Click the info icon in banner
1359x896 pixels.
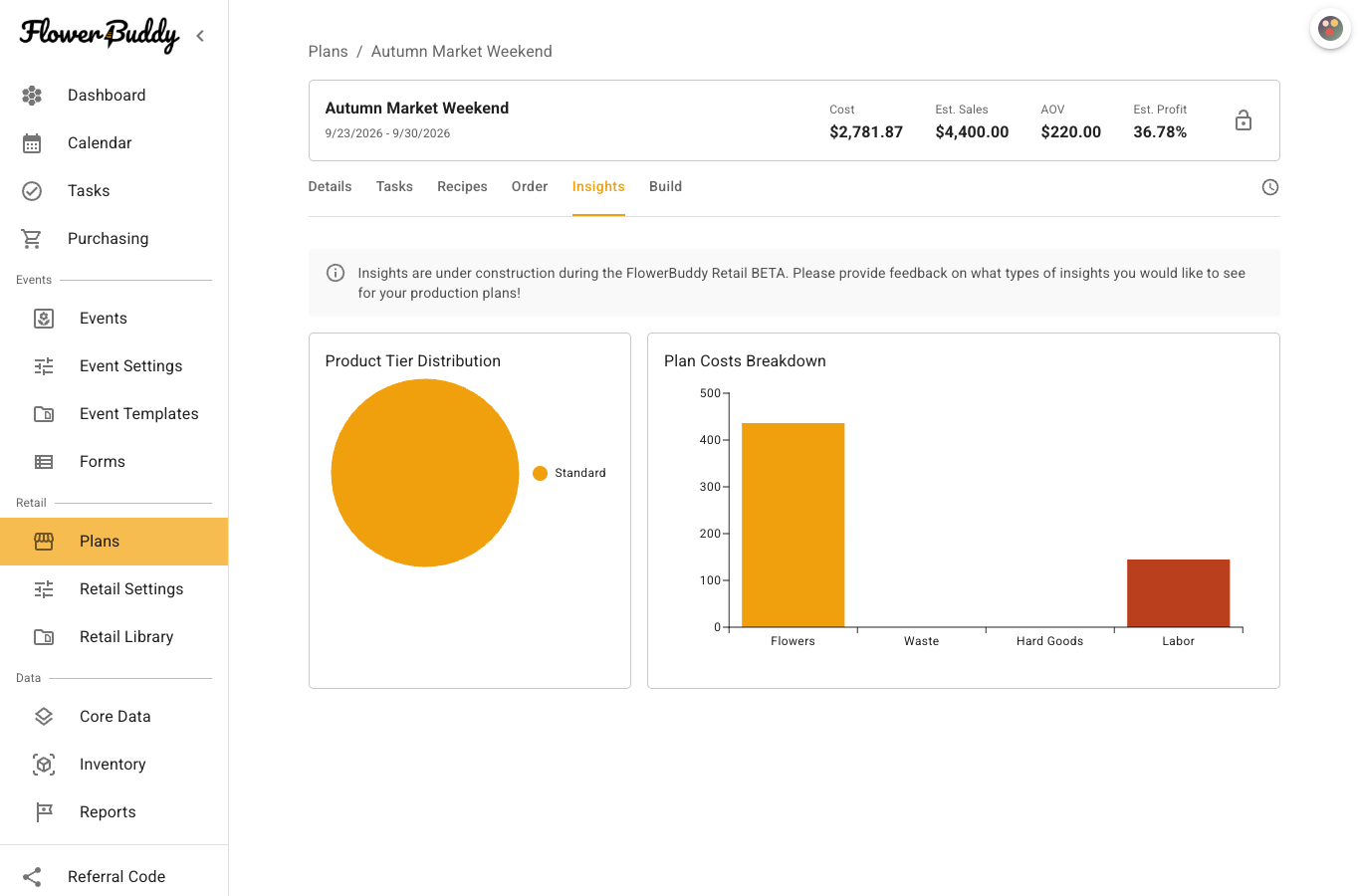point(336,273)
